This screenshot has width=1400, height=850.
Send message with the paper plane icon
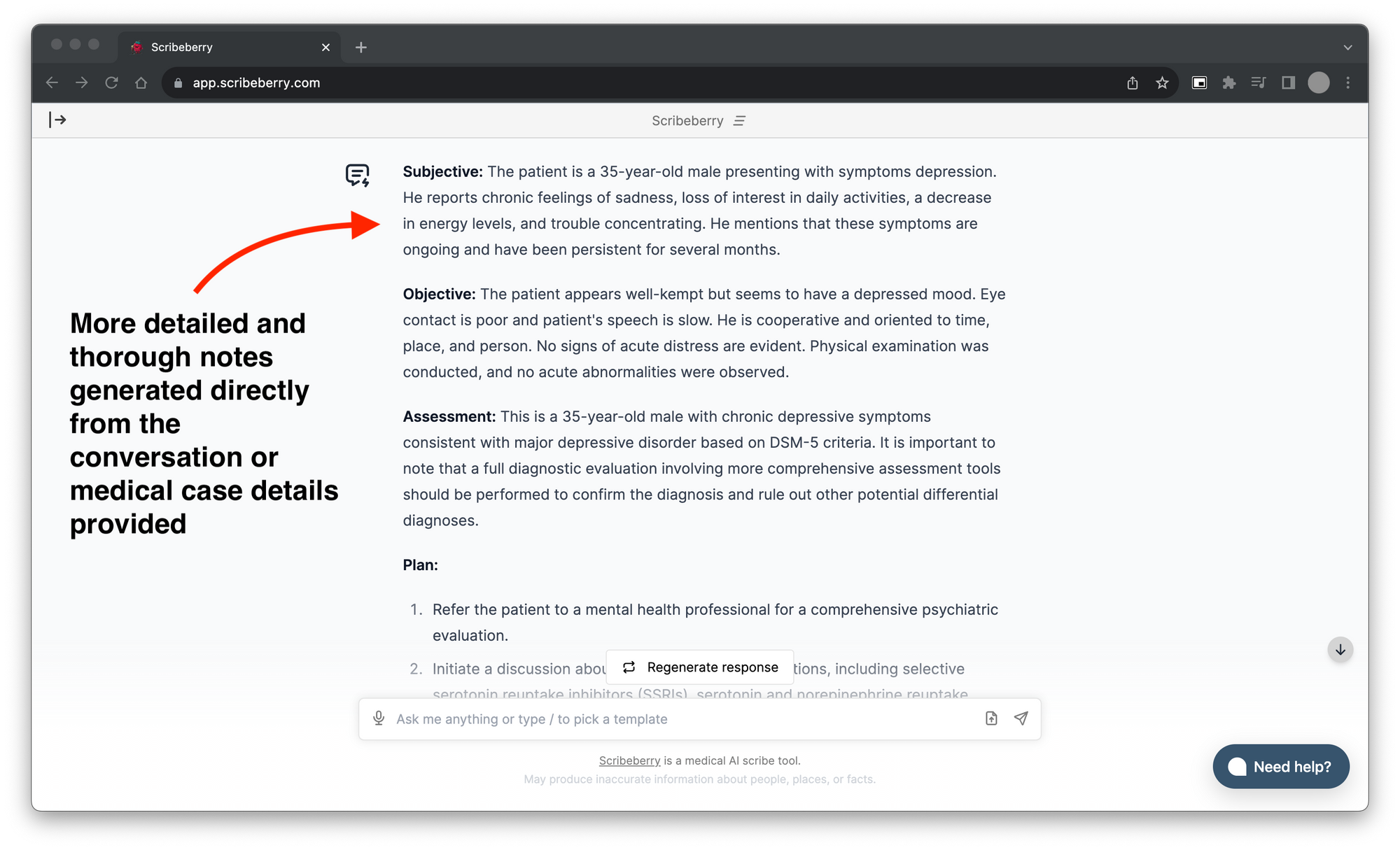[1021, 718]
